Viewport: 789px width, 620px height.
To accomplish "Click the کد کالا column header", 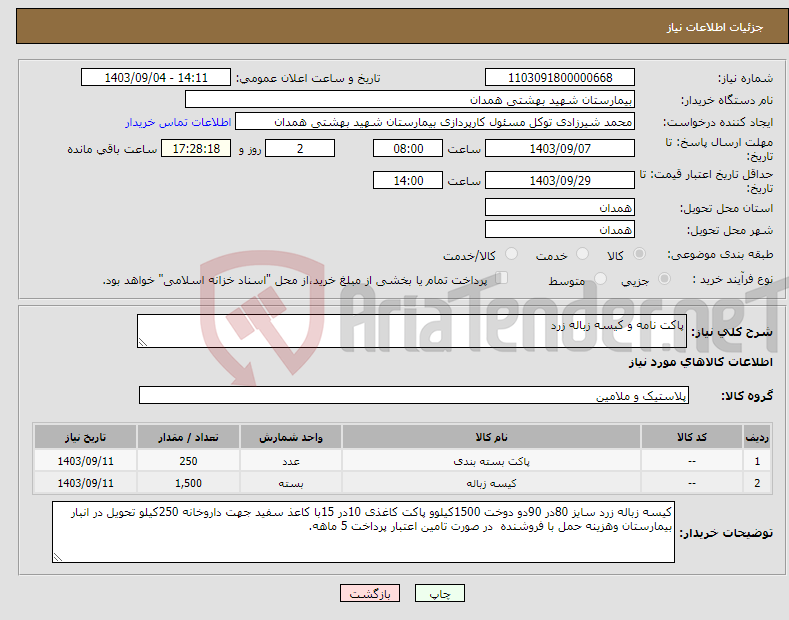I will click(x=691, y=437).
